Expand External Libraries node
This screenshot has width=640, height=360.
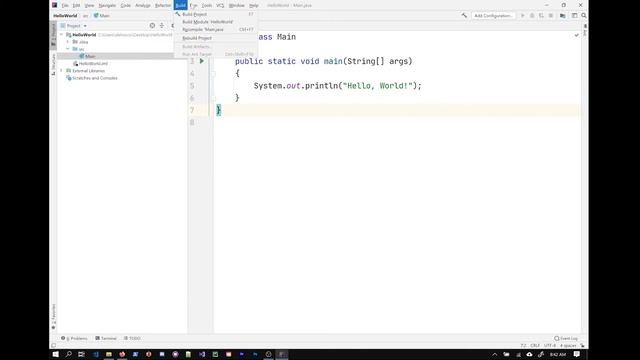tap(62, 71)
